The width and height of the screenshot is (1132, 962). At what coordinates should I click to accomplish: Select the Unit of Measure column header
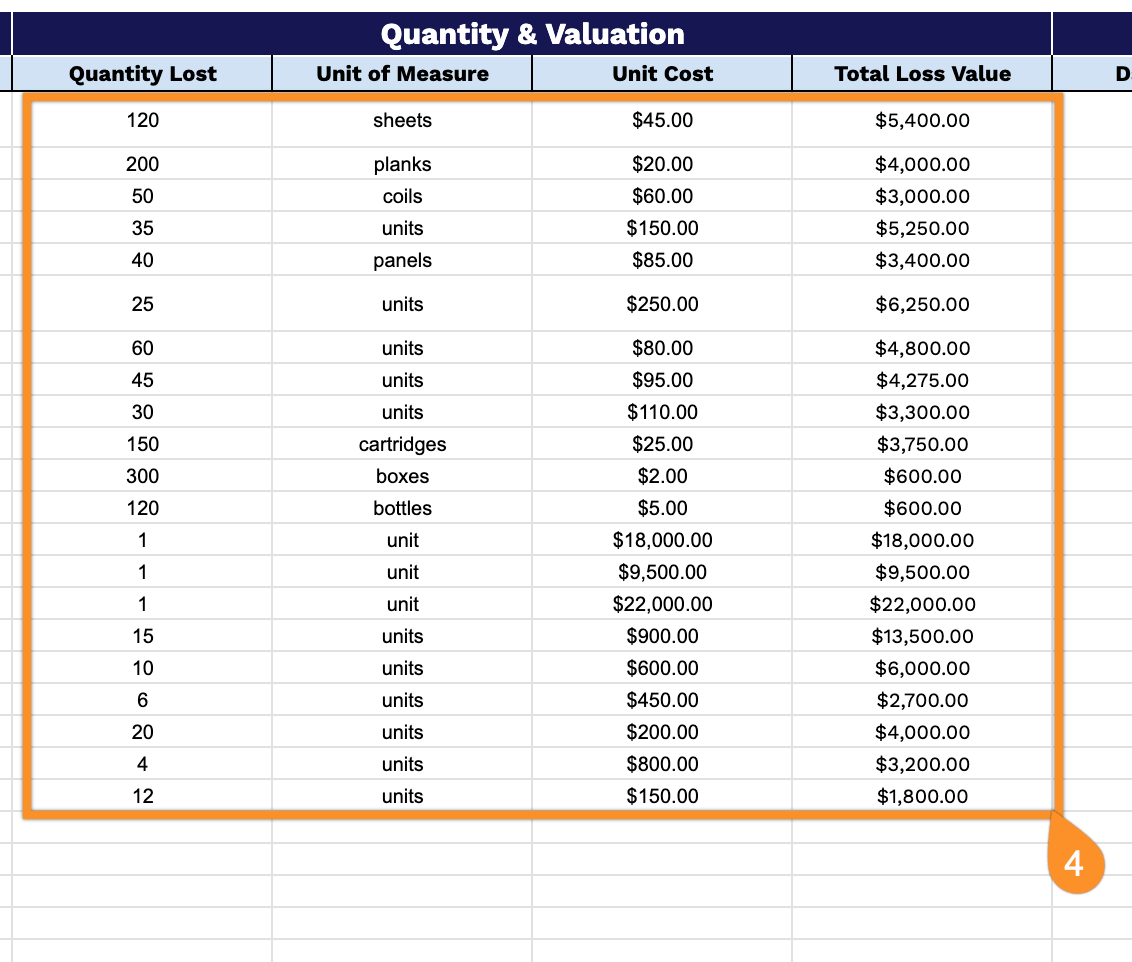click(401, 73)
